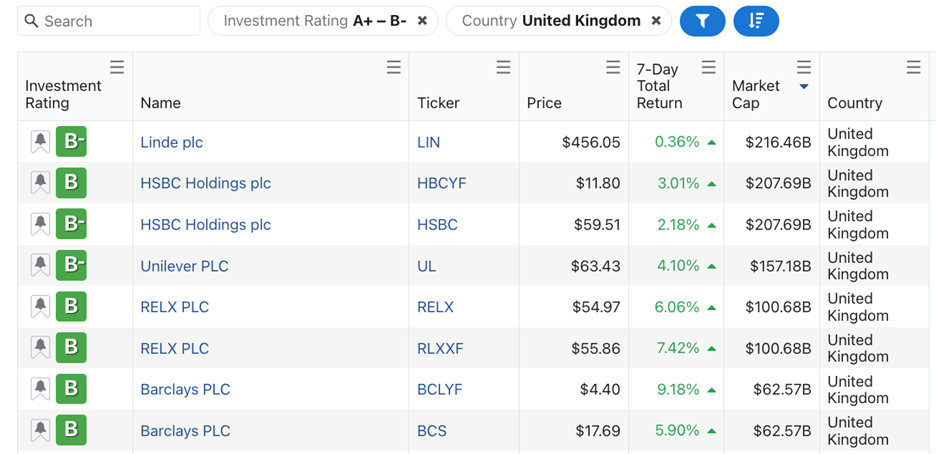
Task: Remove the Country United Kingdom filter
Action: coord(655,21)
